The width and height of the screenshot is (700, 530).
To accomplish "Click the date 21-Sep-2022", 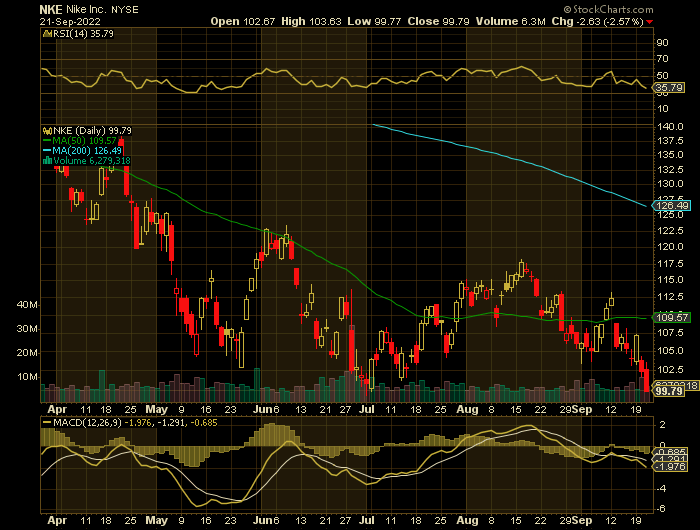I will pyautogui.click(x=70, y=22).
